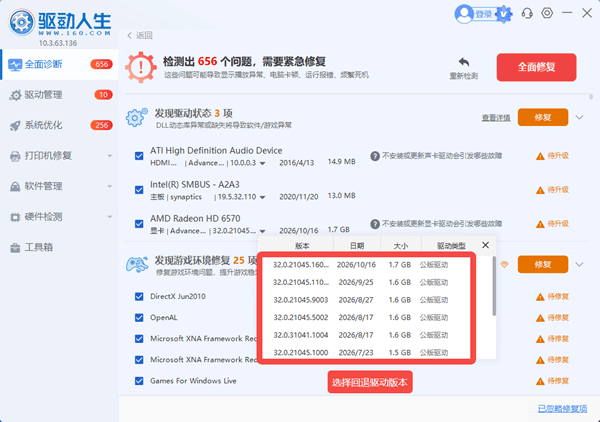Click warning icon for AMD Radeon 待升级

pyautogui.click(x=540, y=224)
